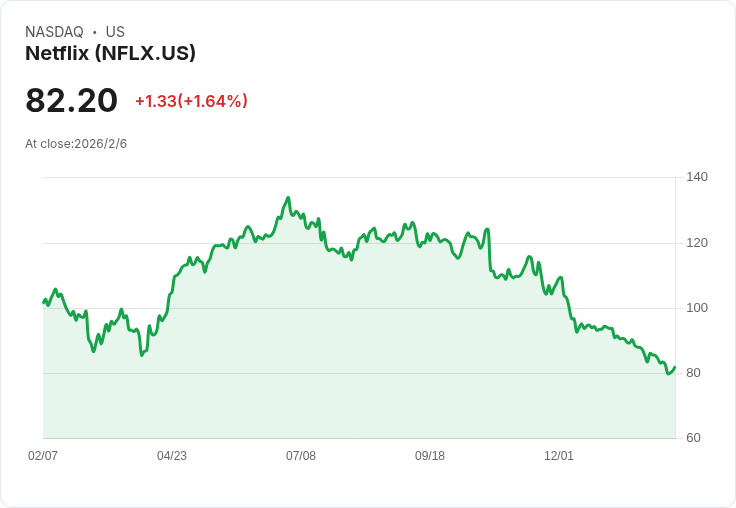736x508 pixels.
Task: Select the 07/08 date on x-axis
Action: [x=301, y=455]
